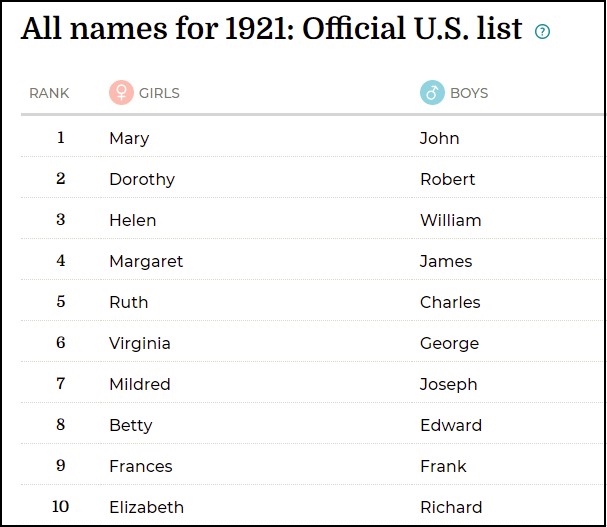Screen dimensions: 607x527
Task: Click the boy name William
Action: (x=450, y=220)
